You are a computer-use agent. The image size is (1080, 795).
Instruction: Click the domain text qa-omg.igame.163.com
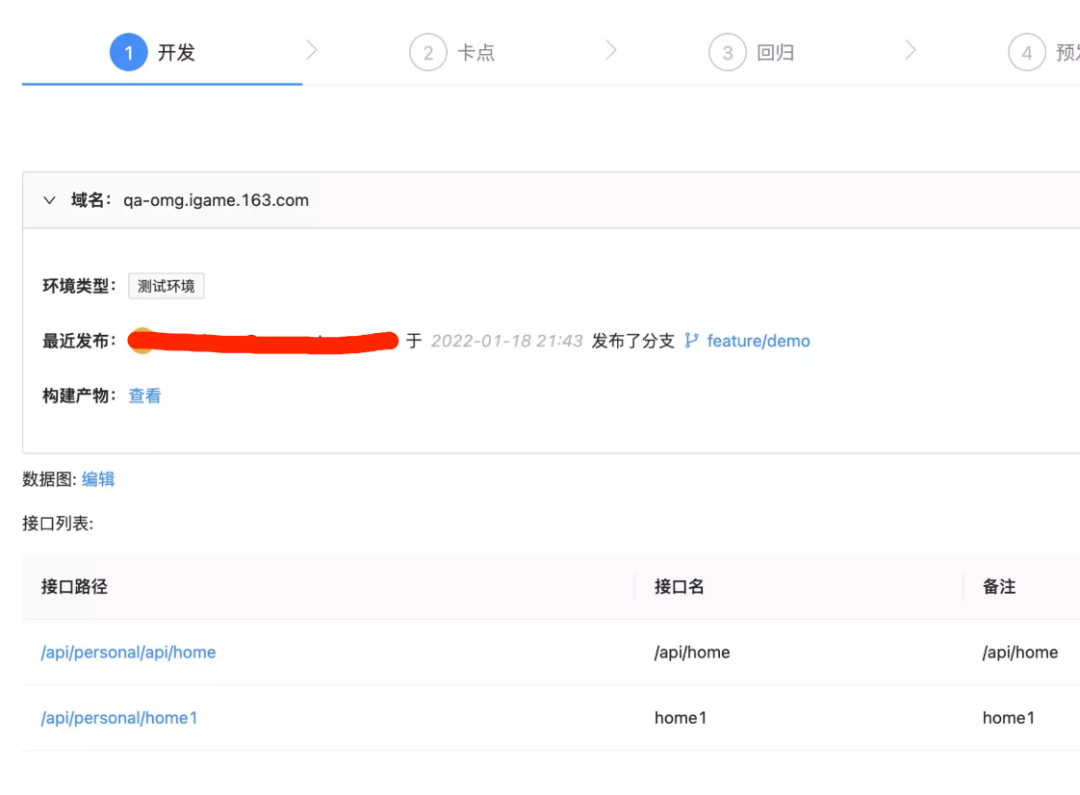pos(216,200)
